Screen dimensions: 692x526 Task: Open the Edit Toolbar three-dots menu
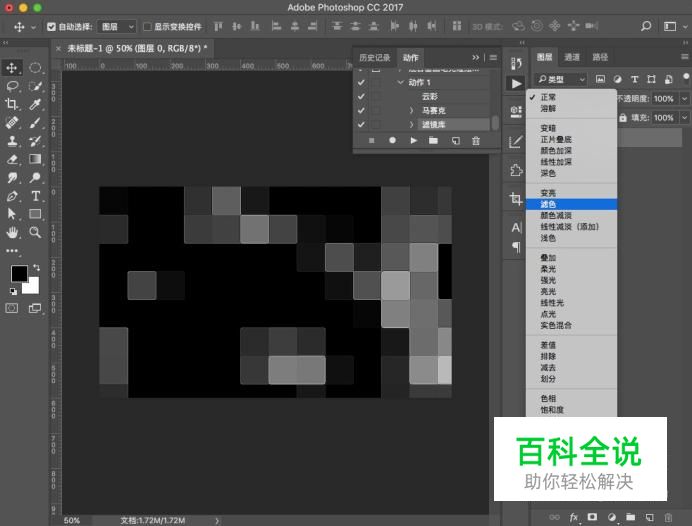tap(12, 251)
